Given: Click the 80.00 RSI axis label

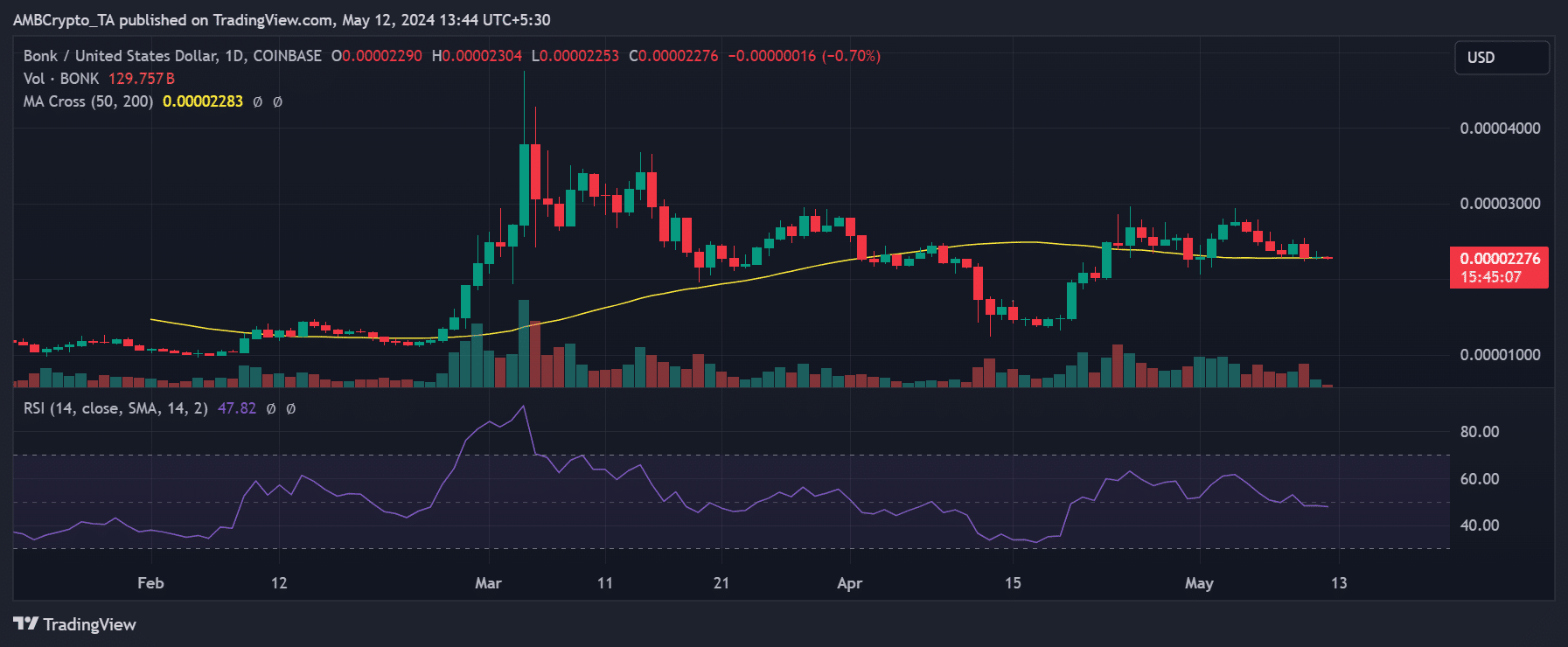Looking at the screenshot, I should tap(1480, 432).
